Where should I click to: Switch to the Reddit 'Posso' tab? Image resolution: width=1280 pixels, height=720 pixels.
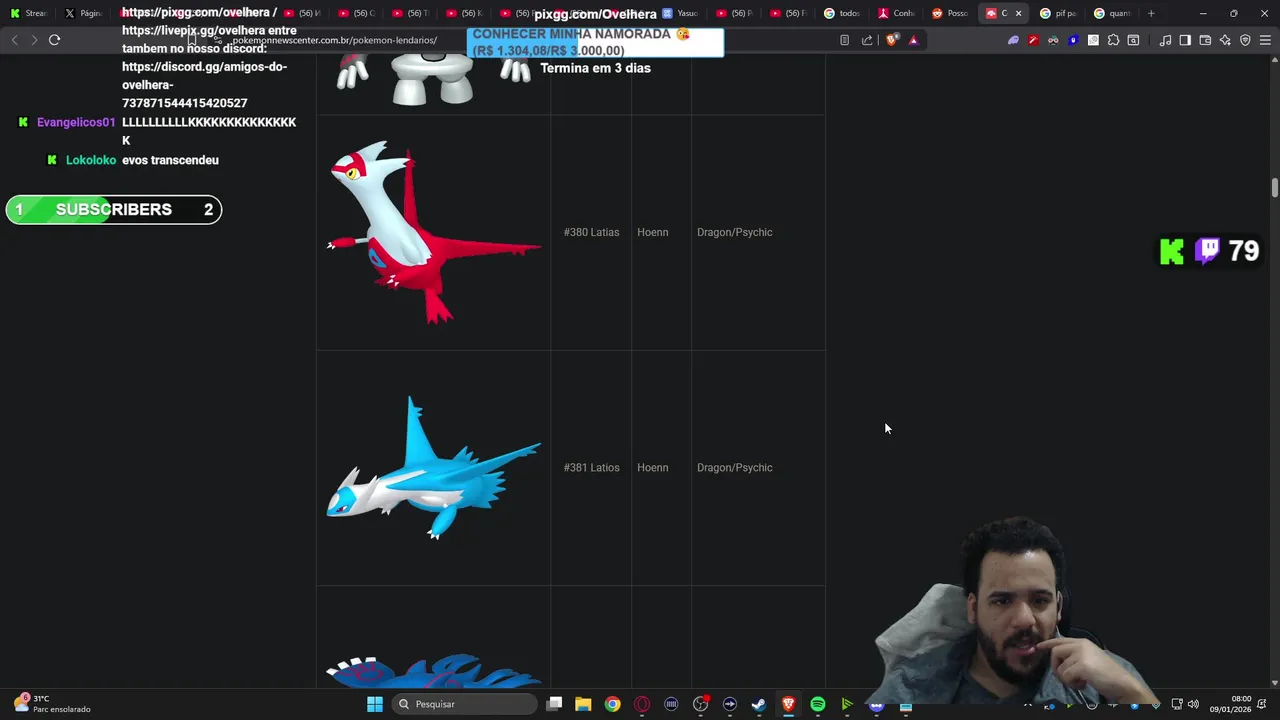951,13
